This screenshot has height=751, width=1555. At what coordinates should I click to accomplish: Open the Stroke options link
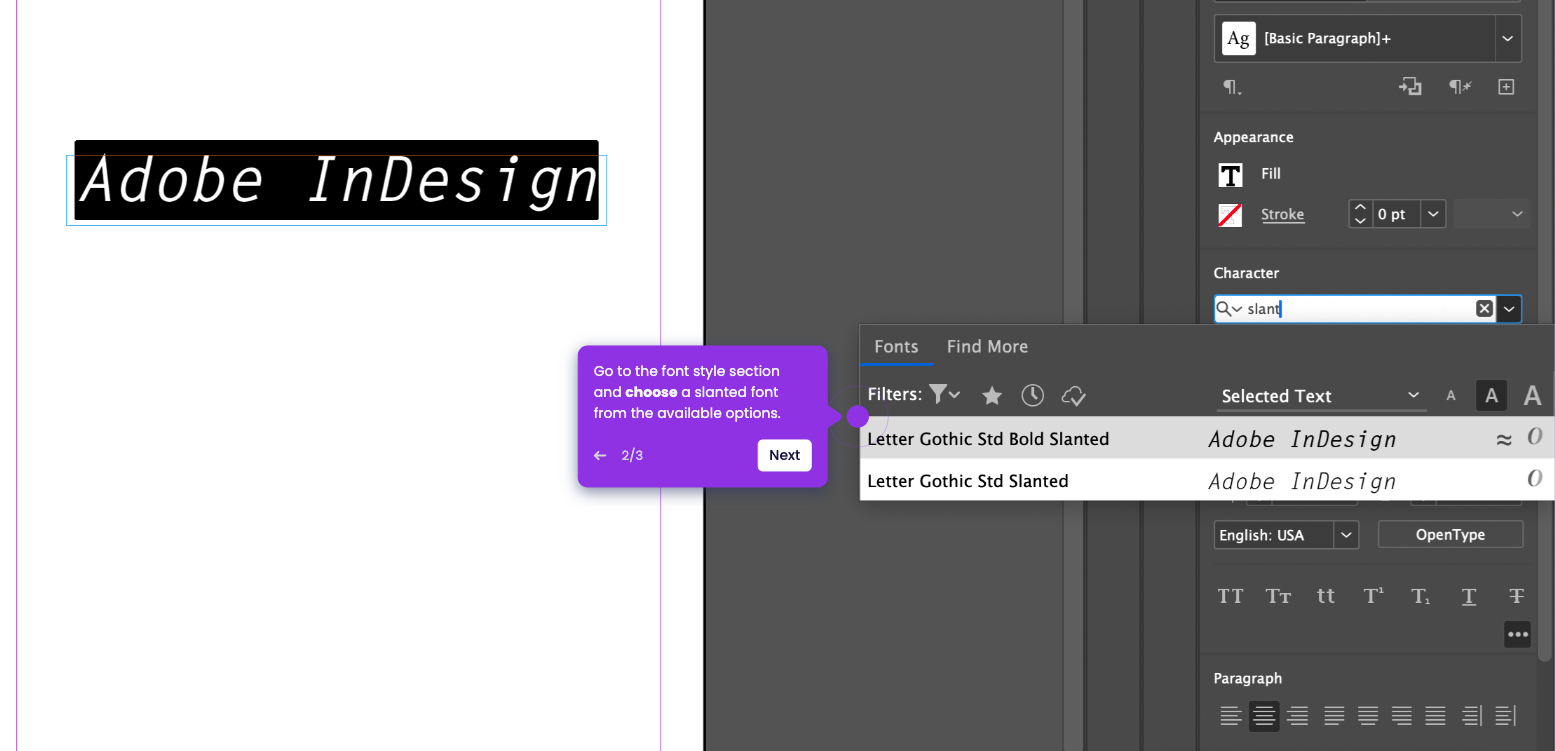pyautogui.click(x=1282, y=214)
